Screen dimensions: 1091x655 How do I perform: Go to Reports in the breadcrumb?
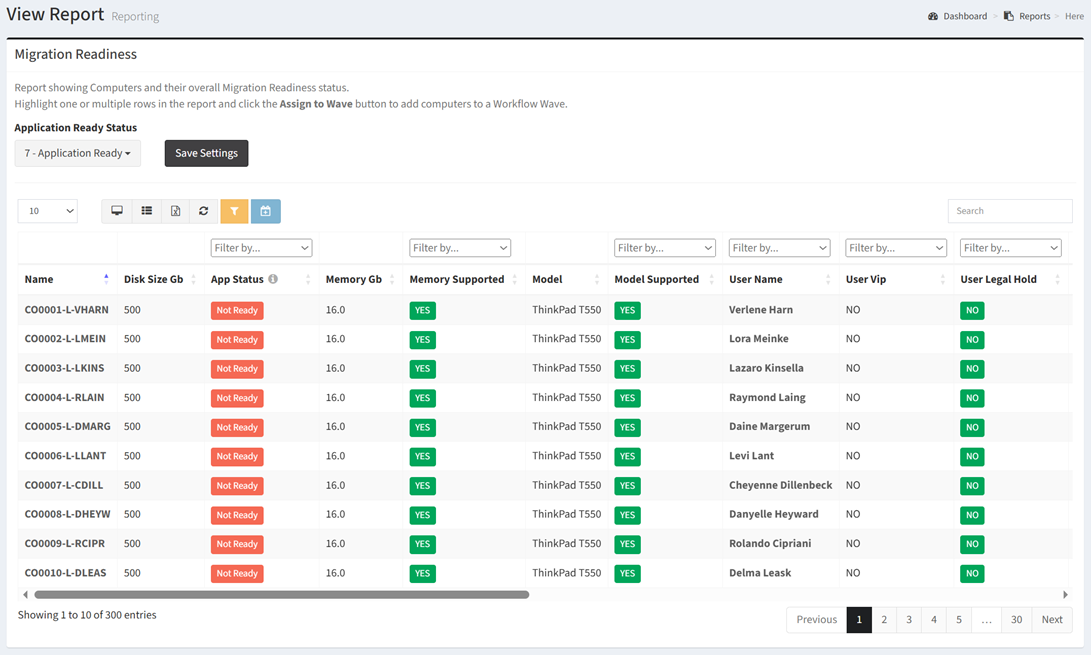pyautogui.click(x=1033, y=16)
